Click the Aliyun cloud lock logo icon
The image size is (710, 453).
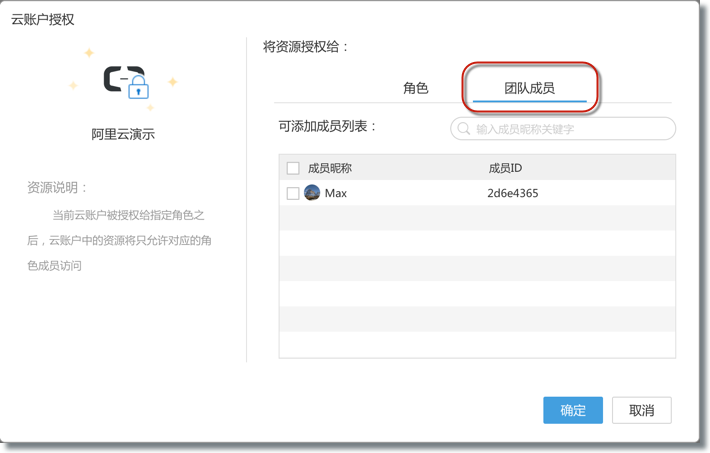pos(125,81)
